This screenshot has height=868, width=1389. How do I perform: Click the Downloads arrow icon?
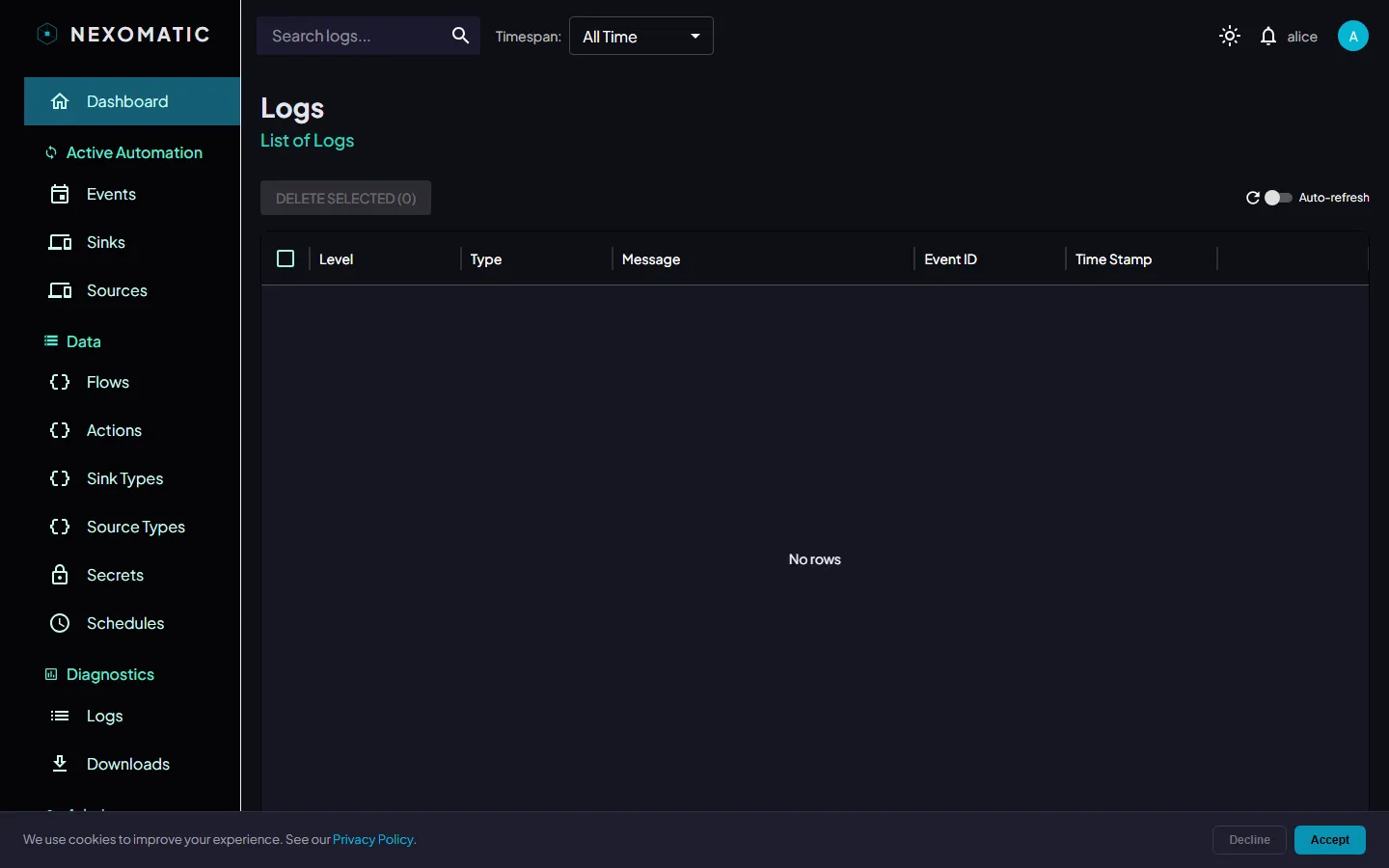point(60,764)
